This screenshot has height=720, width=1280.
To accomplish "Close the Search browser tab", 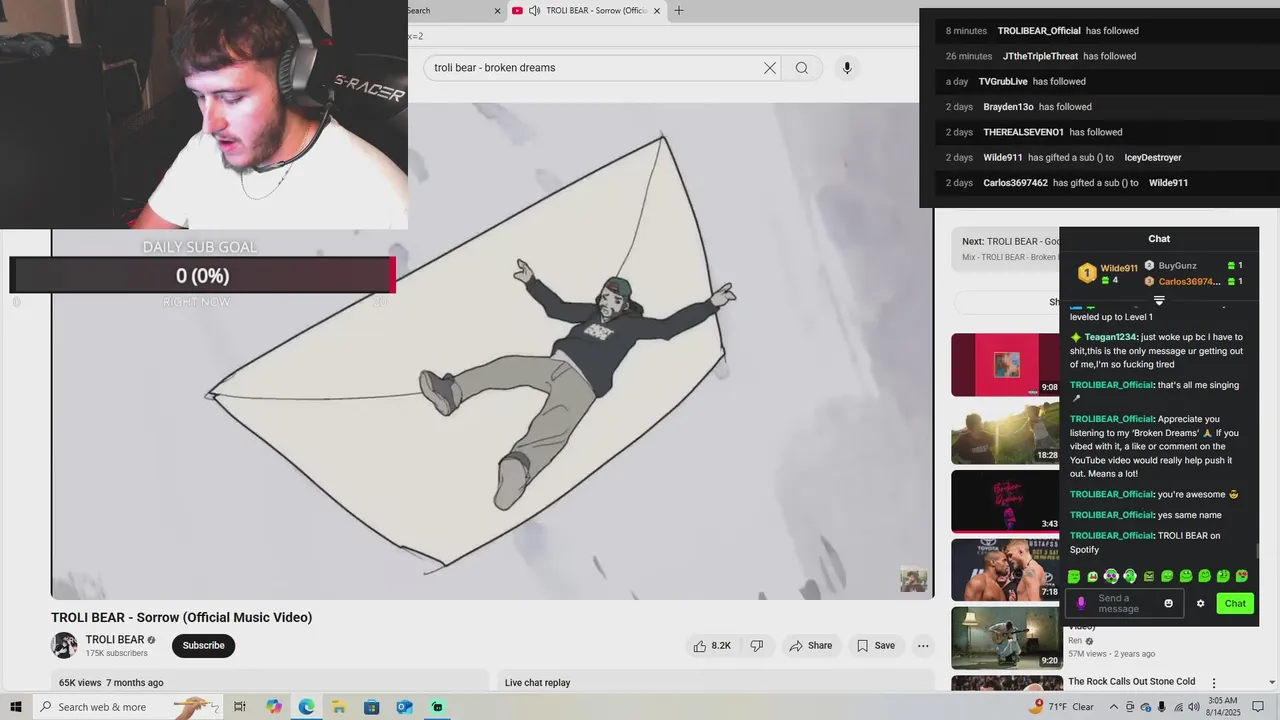I will [x=498, y=11].
